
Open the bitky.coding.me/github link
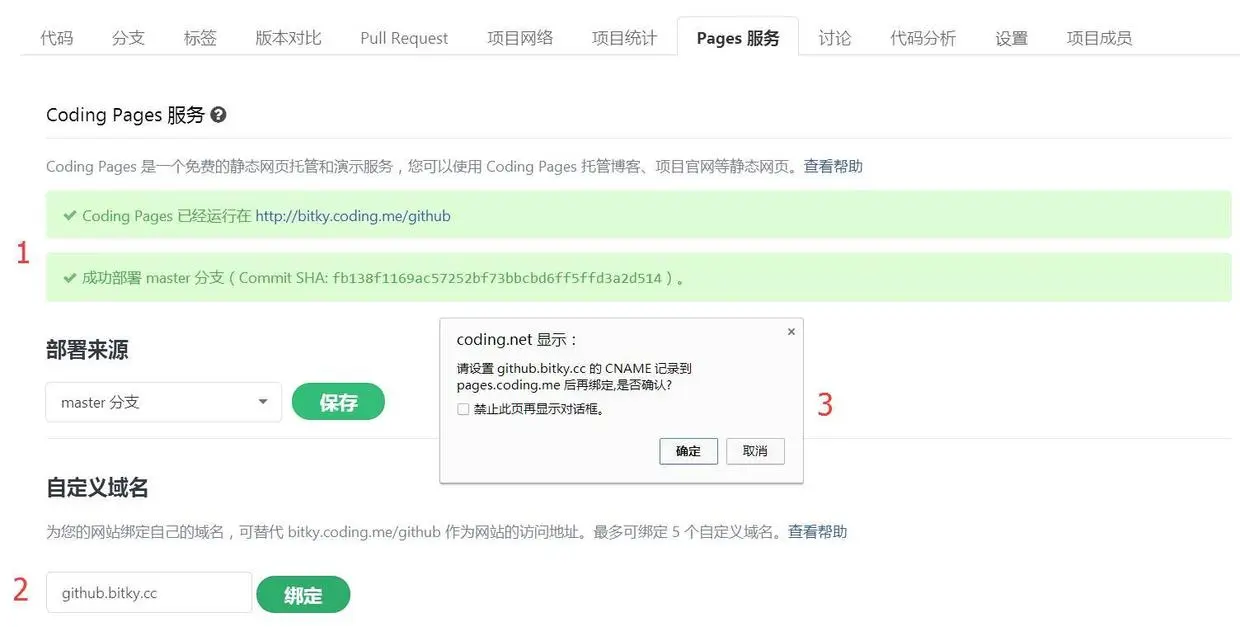pos(352,215)
